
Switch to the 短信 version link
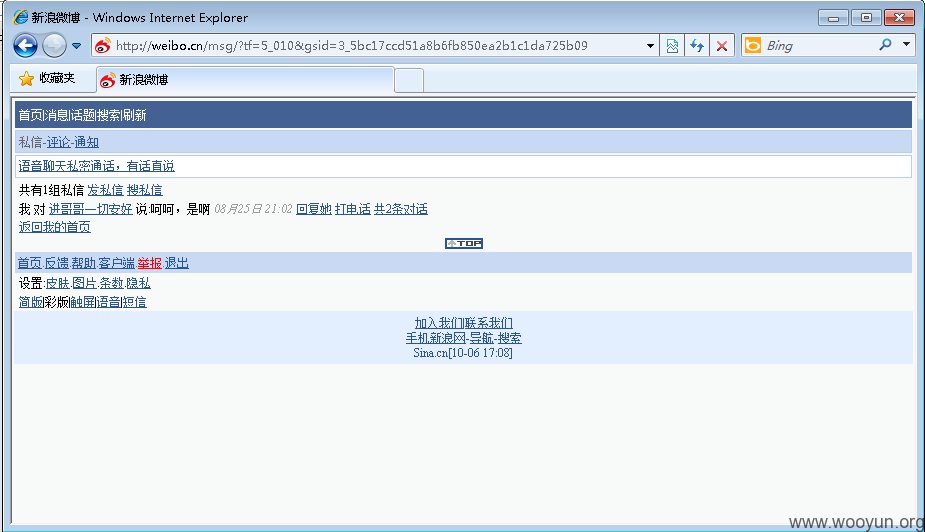(135, 302)
